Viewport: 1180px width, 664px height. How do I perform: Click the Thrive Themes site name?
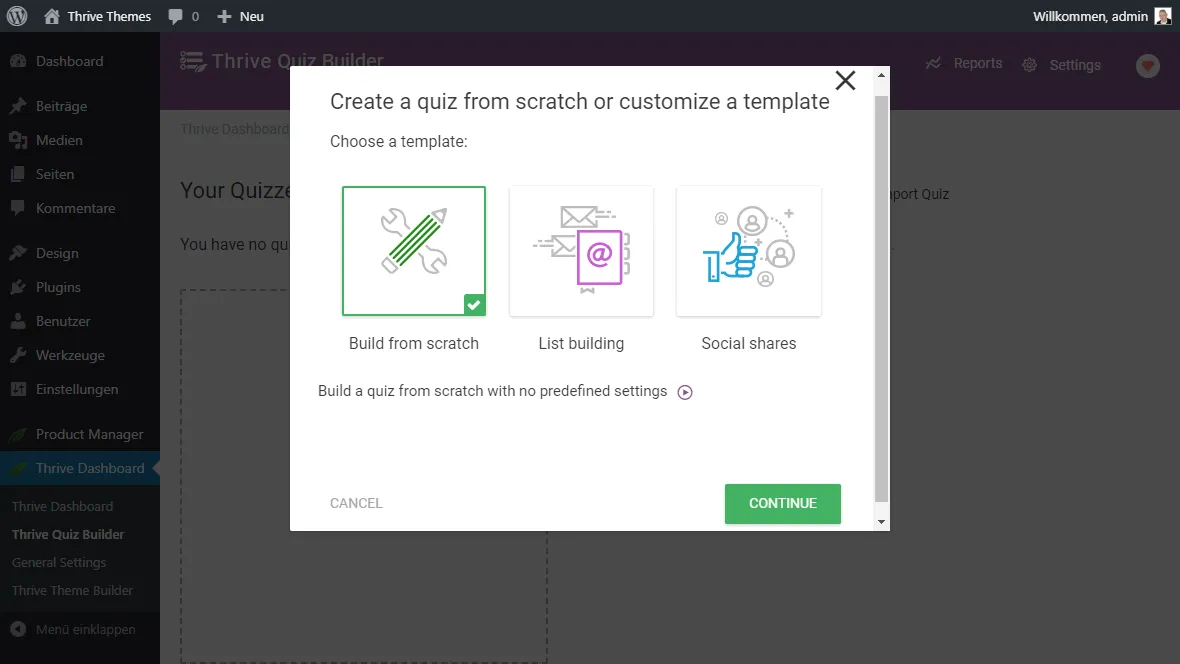[x=109, y=17]
